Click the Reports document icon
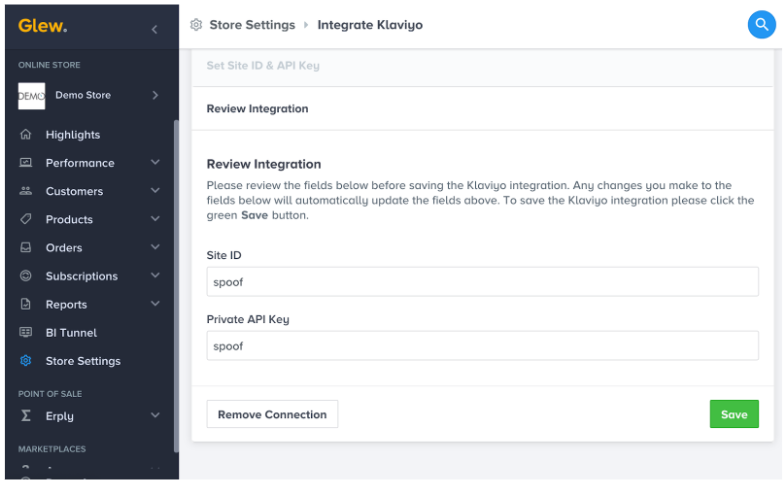The width and height of the screenshot is (783, 482). pos(25,304)
